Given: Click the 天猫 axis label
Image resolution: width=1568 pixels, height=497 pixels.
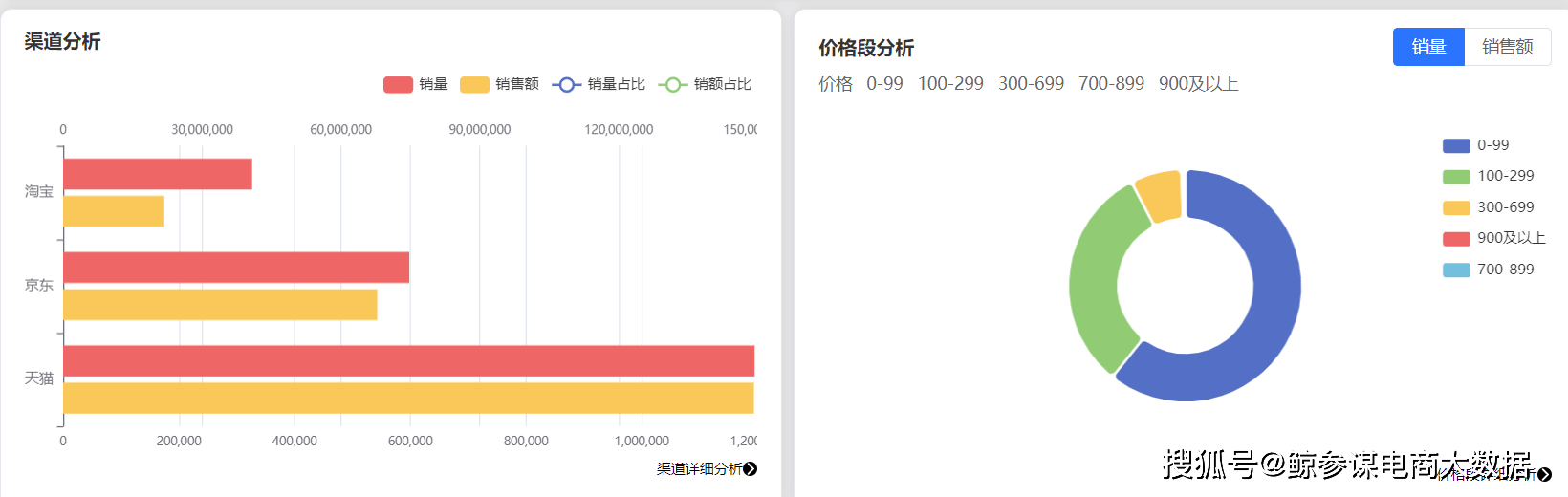Looking at the screenshot, I should [39, 379].
